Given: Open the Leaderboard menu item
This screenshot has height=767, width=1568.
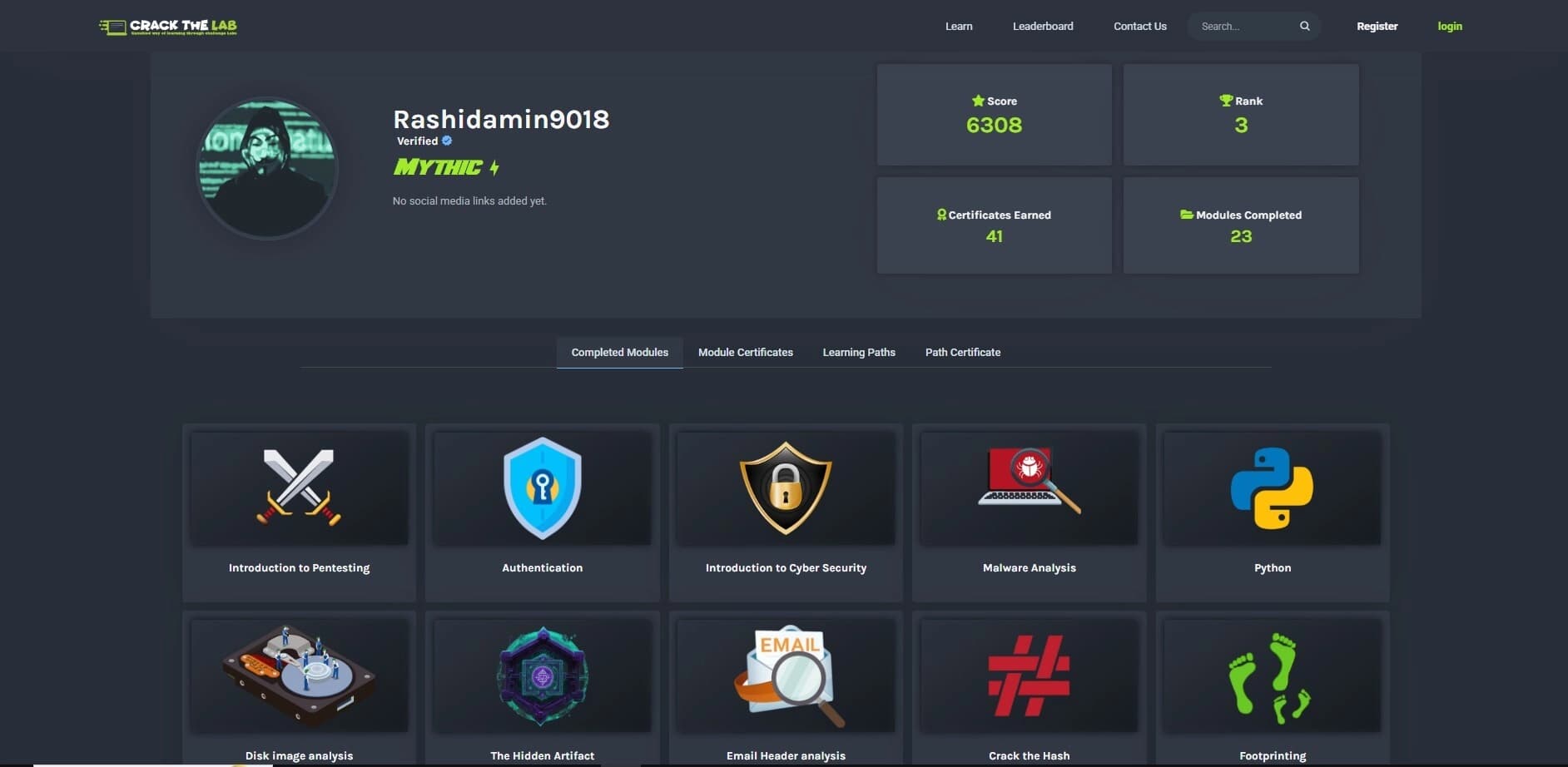Looking at the screenshot, I should click(1043, 26).
